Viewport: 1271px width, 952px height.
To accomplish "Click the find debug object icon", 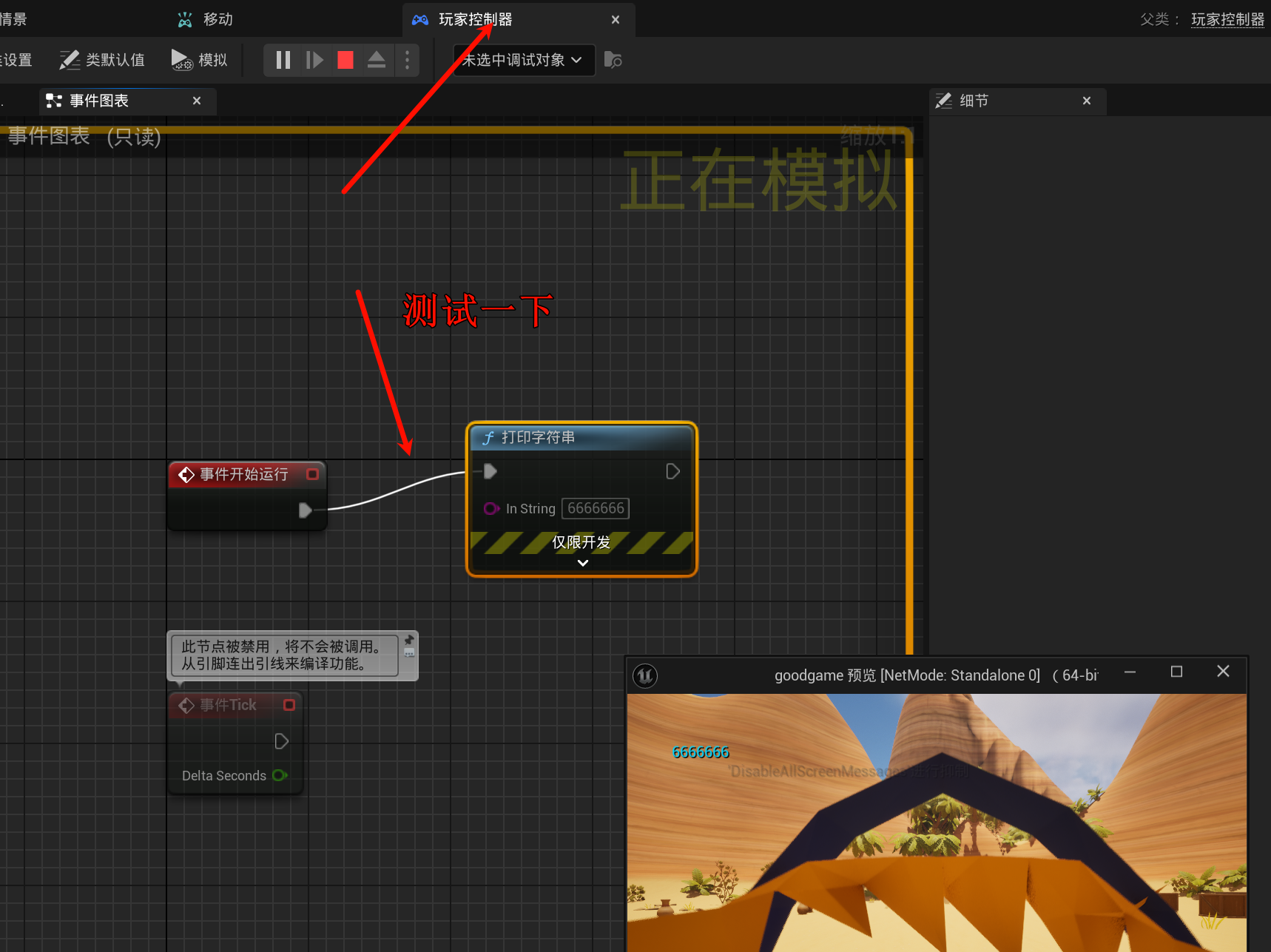I will tap(613, 60).
